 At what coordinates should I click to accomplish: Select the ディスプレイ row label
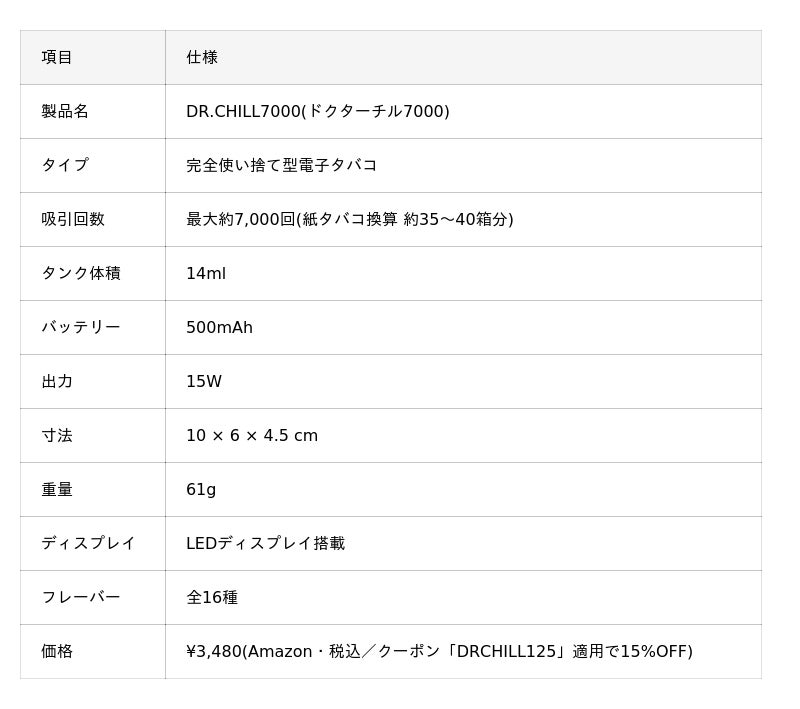[x=88, y=543]
